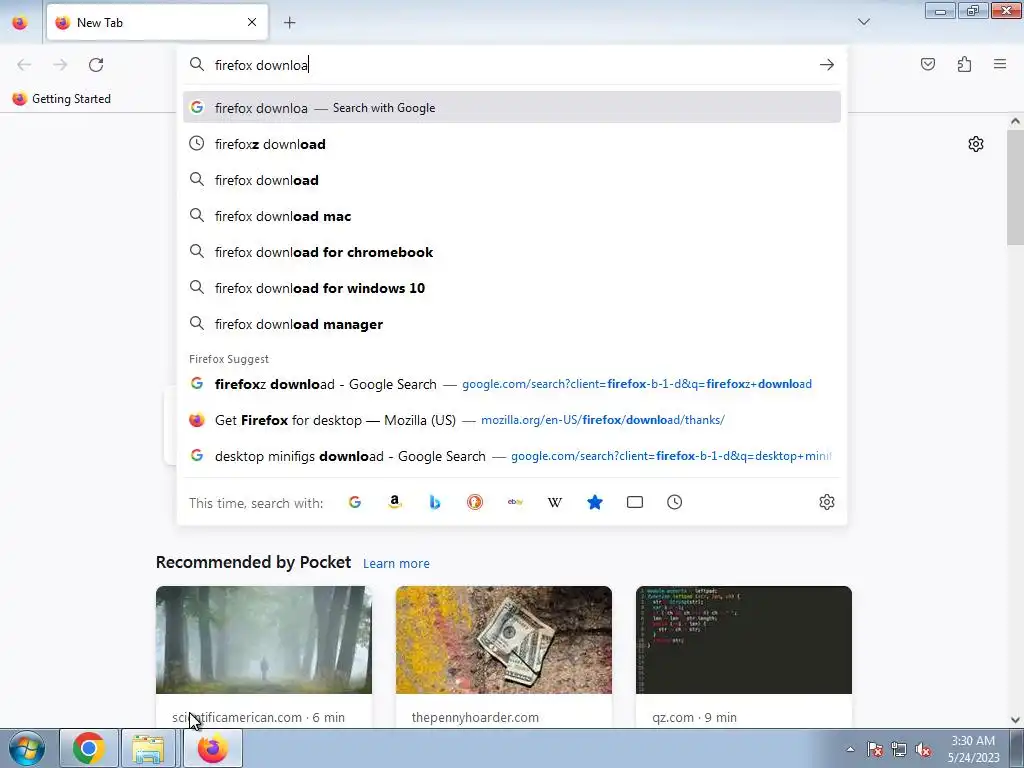1024x768 pixels.
Task: Open the code screen article thumbnail
Action: [744, 640]
